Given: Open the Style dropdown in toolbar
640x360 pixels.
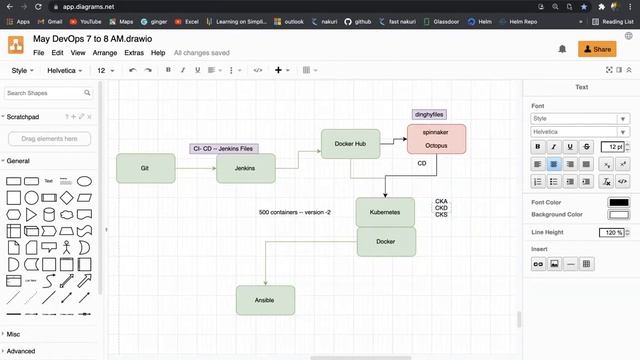Looking at the screenshot, I should 22,70.
